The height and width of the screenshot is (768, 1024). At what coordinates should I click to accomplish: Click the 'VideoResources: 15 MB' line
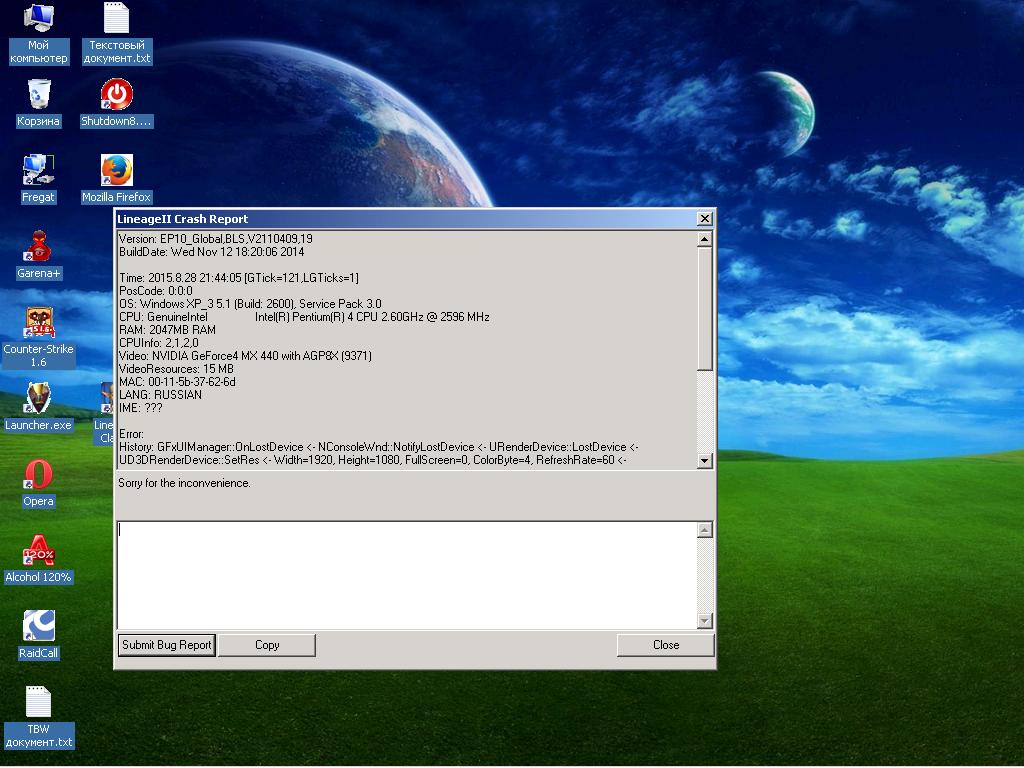(176, 370)
